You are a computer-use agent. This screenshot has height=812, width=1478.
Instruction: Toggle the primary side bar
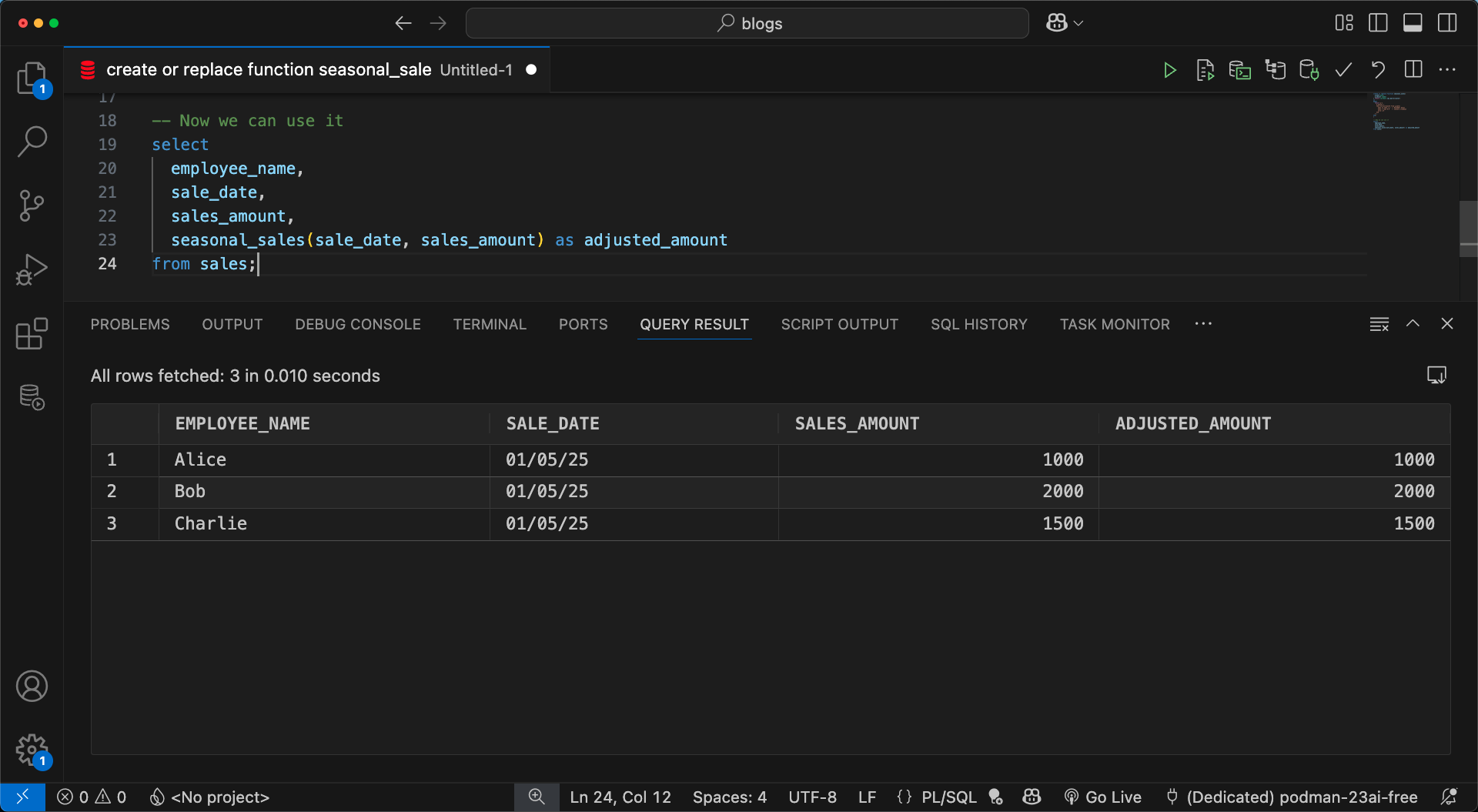click(1378, 23)
